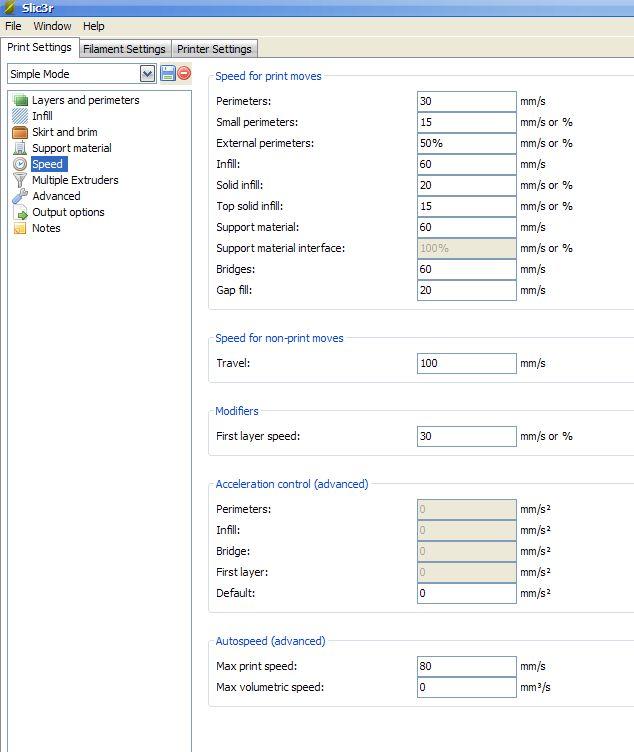
Task: Open the Window menu
Action: (52, 26)
